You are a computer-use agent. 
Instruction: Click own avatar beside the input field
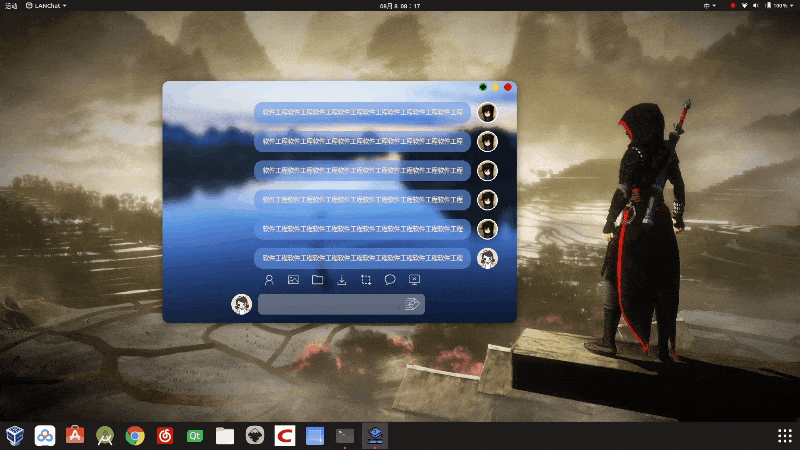[241, 304]
